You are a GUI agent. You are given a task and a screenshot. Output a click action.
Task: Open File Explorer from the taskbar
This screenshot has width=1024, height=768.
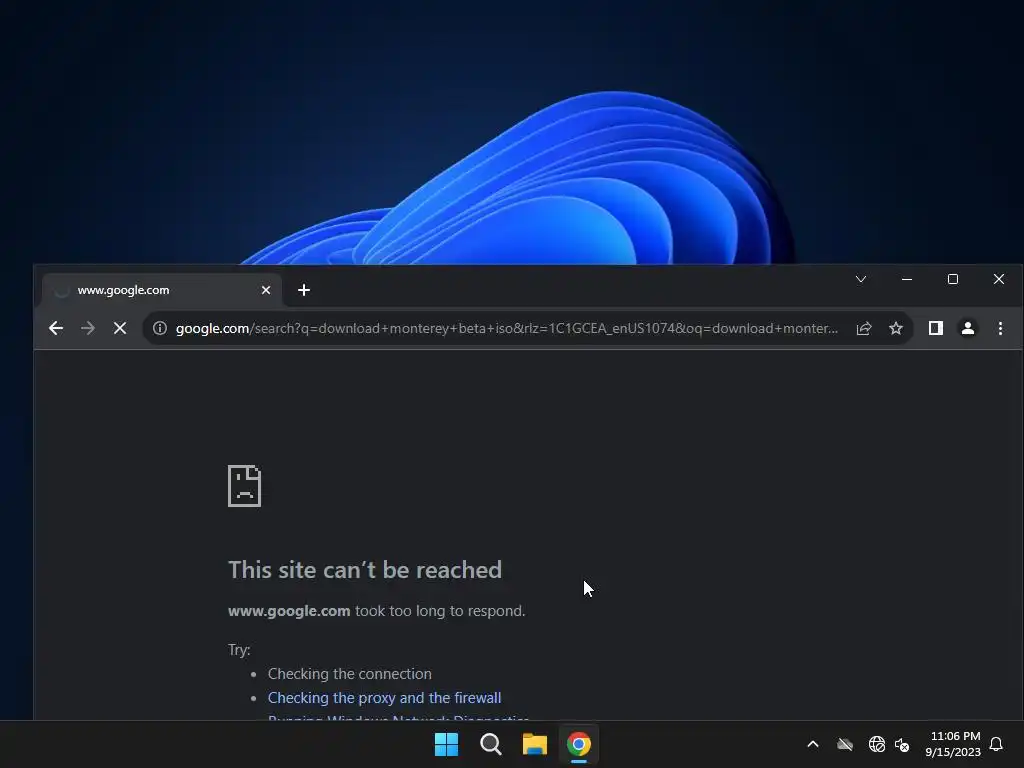tap(535, 744)
